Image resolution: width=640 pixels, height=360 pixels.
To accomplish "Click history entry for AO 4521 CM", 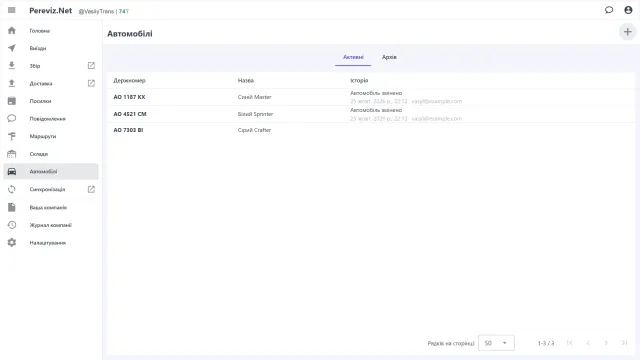I will 406,114.
